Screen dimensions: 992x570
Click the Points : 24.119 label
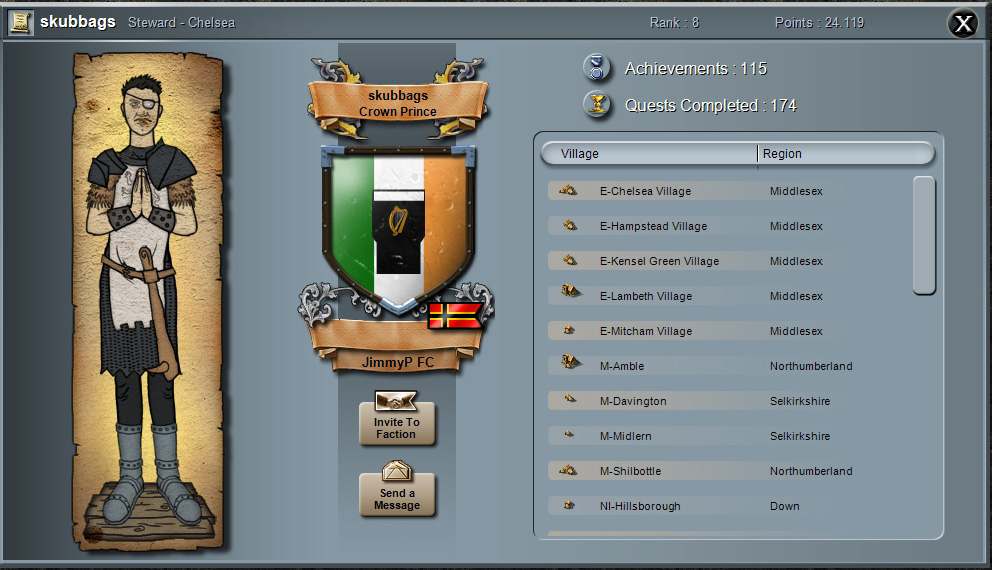[x=819, y=23]
